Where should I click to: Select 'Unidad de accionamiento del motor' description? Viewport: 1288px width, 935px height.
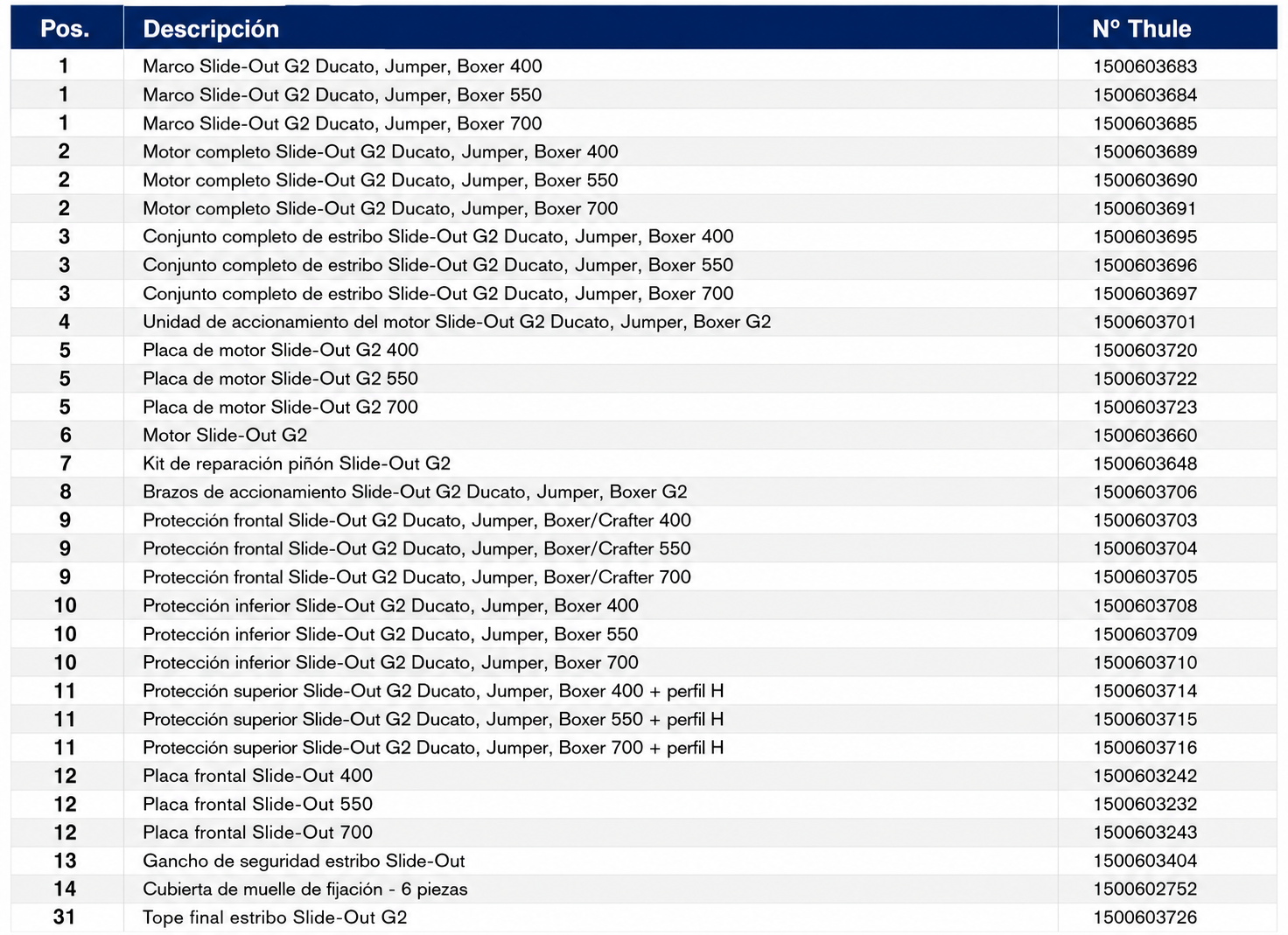tap(457, 322)
